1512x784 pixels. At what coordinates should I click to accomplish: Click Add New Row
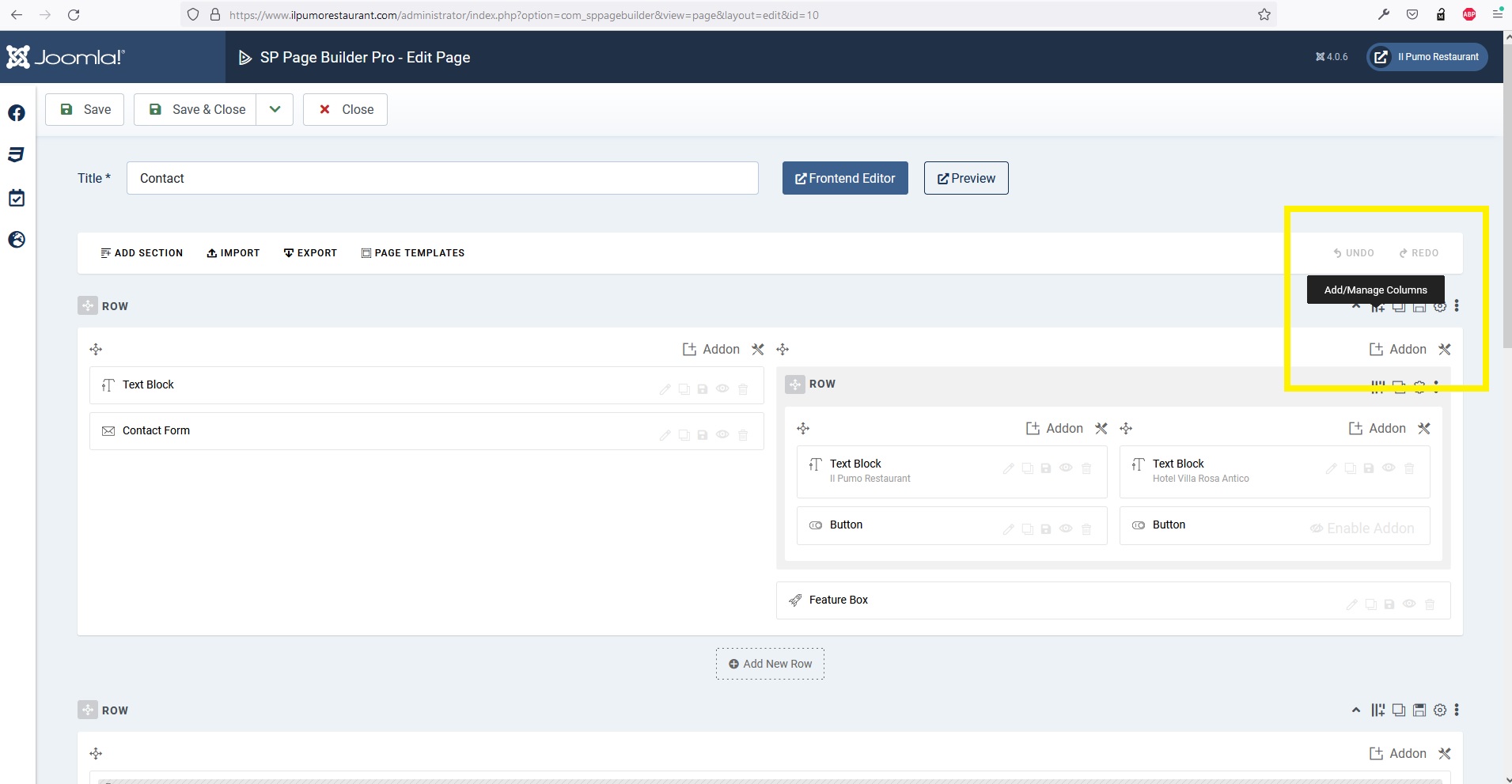click(x=770, y=664)
